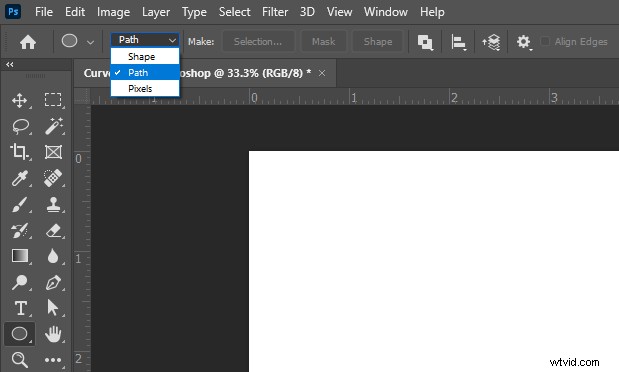Select the Move tool
The height and width of the screenshot is (372, 619).
(19, 100)
